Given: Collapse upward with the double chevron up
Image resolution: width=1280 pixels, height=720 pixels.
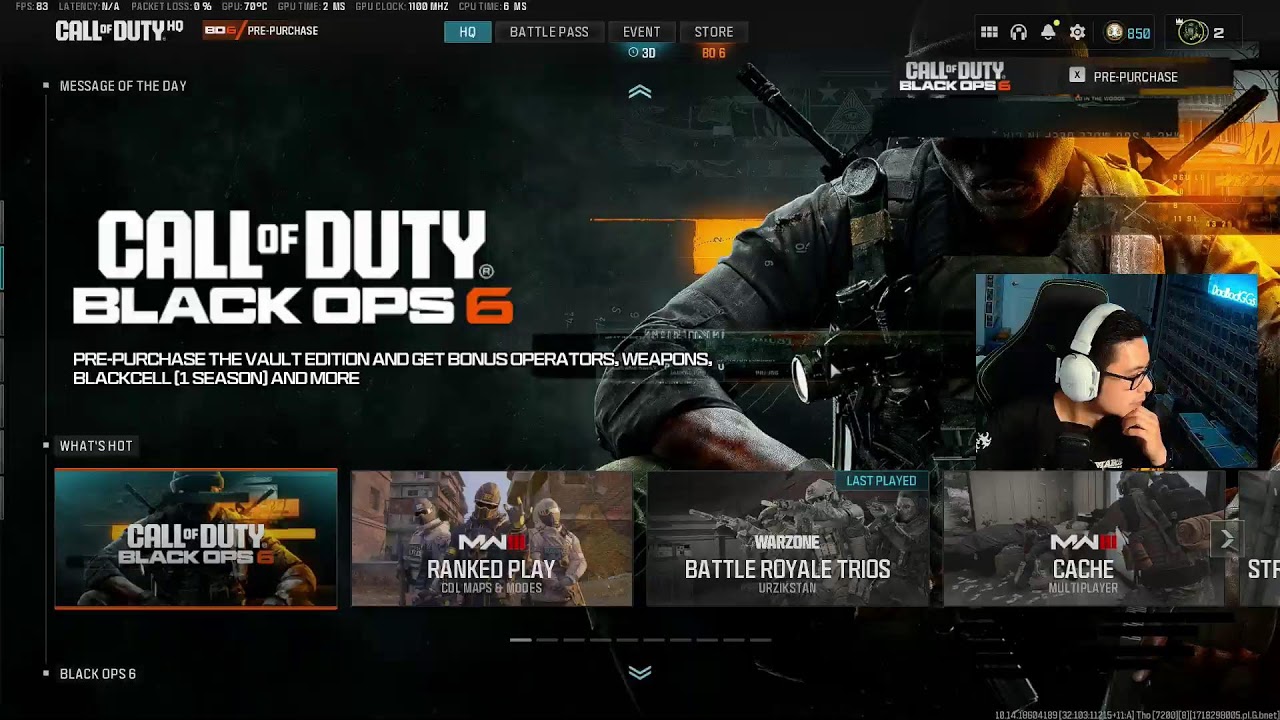Looking at the screenshot, I should pos(640,92).
